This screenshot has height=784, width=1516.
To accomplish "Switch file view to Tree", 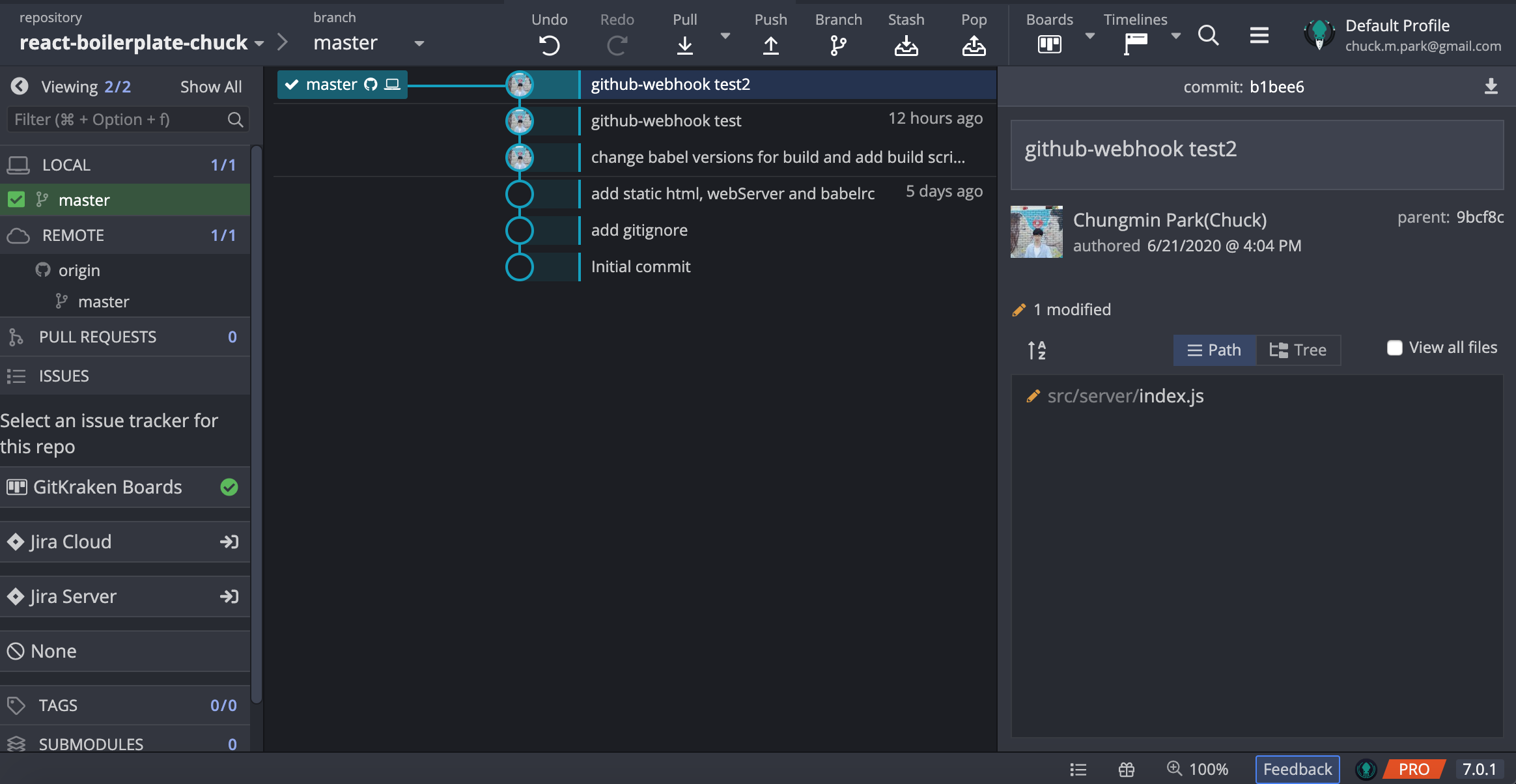I will [1298, 350].
